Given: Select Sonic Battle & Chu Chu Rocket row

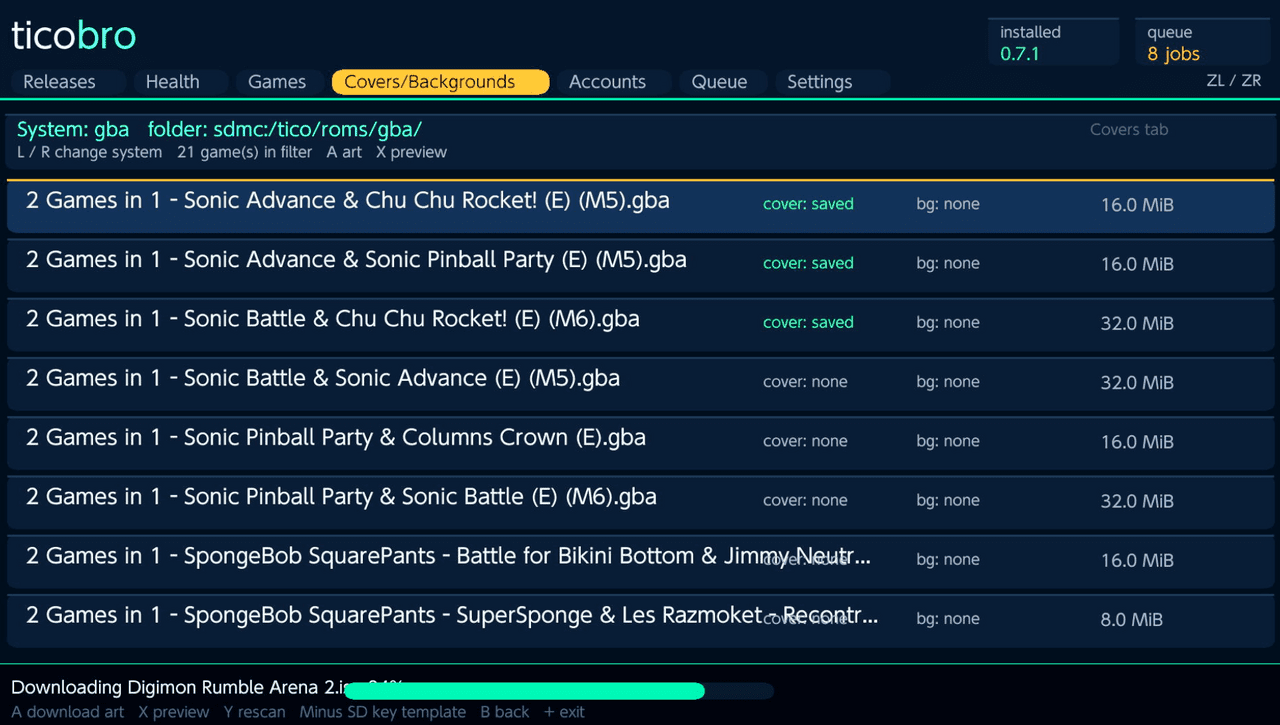Looking at the screenshot, I should click(640, 323).
